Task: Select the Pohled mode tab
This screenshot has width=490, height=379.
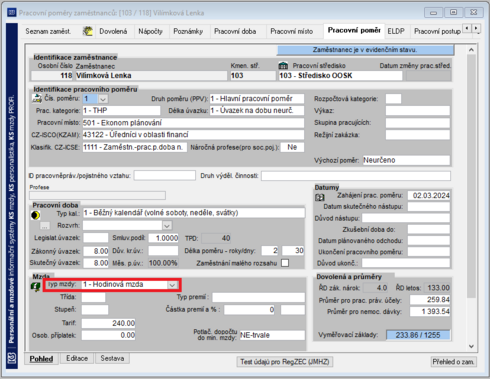Action: (x=41, y=359)
